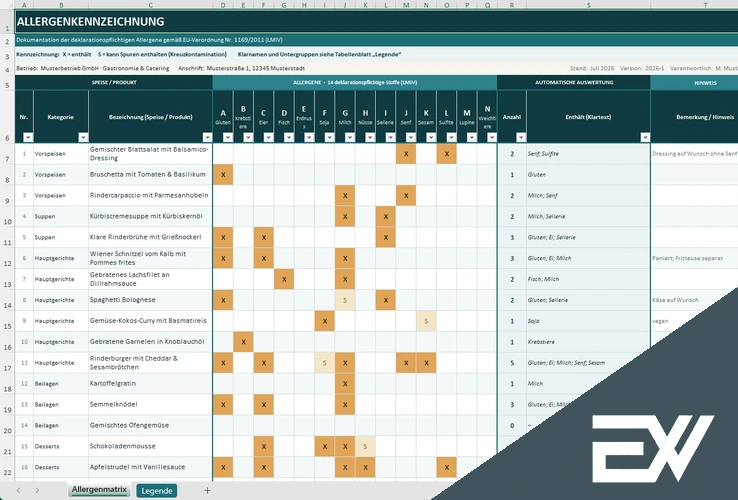The width and height of the screenshot is (738, 500).
Task: Open the Kategorie column filter dropdown
Action: coord(83,137)
